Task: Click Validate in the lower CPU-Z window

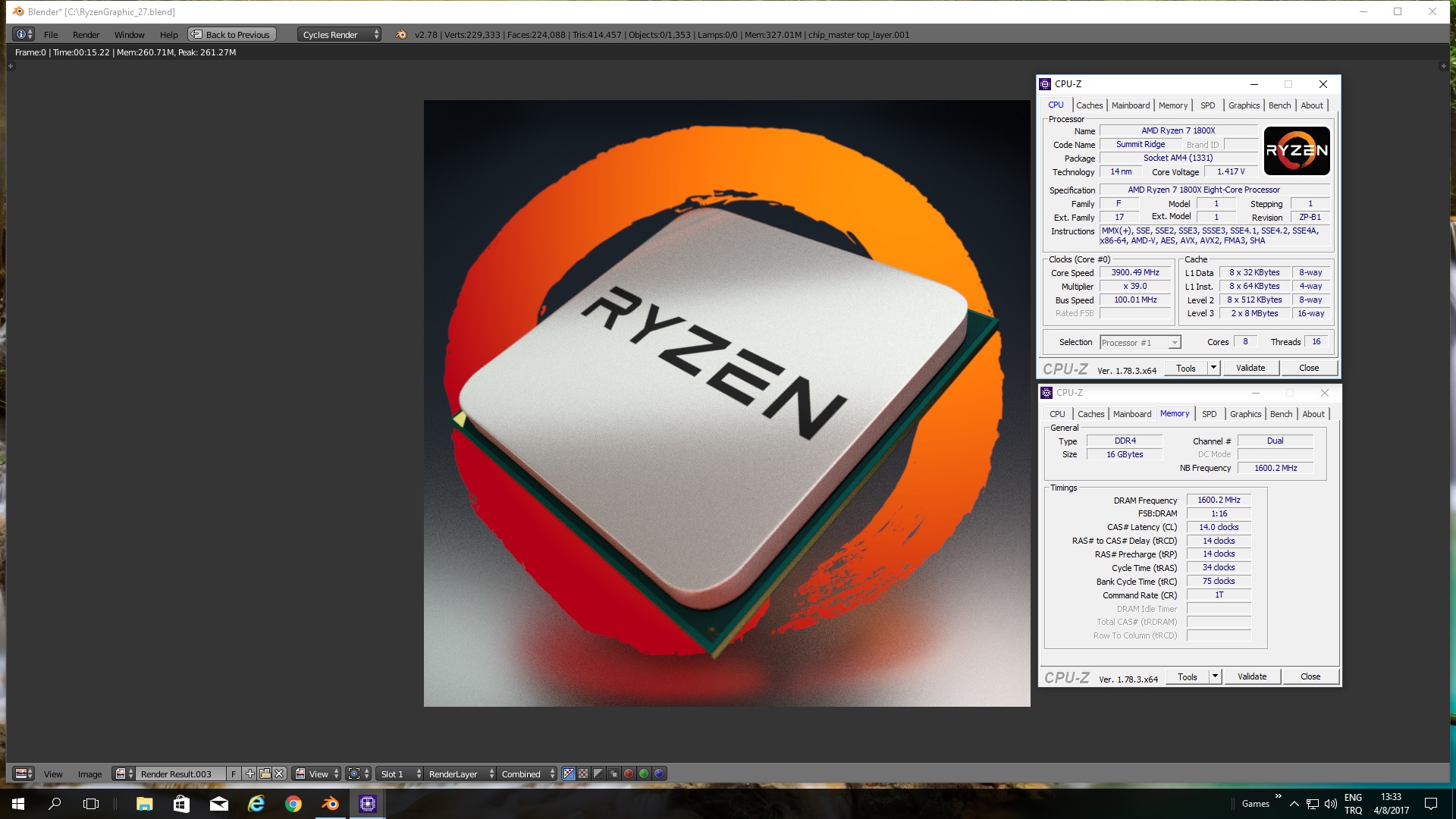Action: click(x=1252, y=676)
